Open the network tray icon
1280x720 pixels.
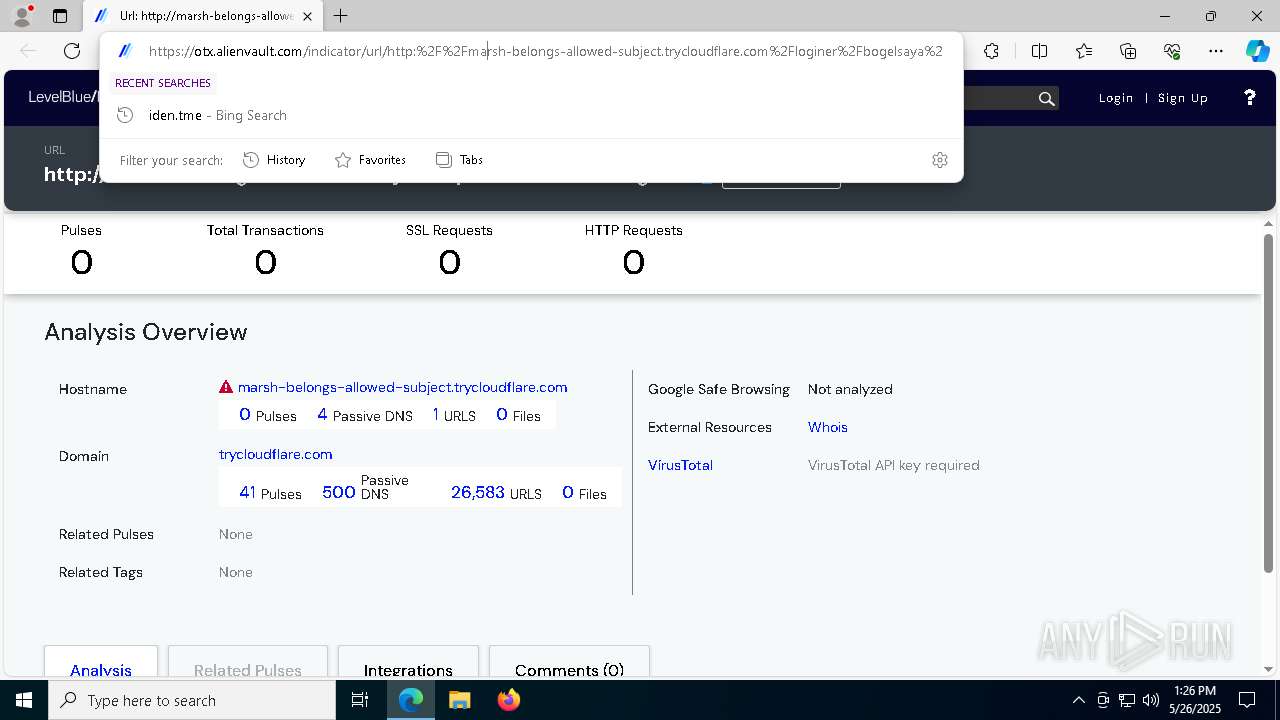pos(1127,700)
